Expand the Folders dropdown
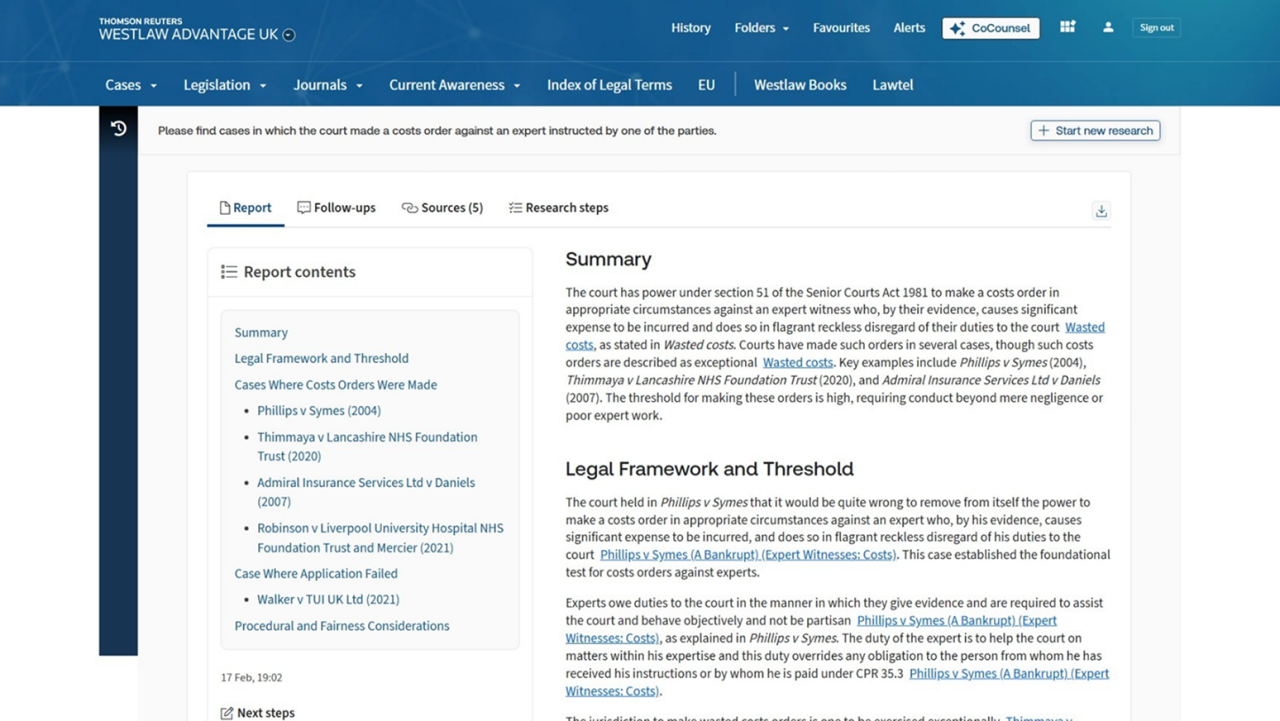This screenshot has height=721, width=1280. pyautogui.click(x=761, y=28)
